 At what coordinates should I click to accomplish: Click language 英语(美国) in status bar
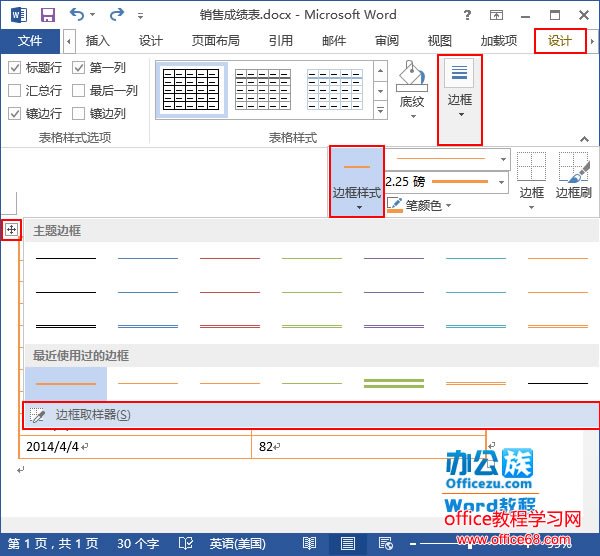(237, 543)
